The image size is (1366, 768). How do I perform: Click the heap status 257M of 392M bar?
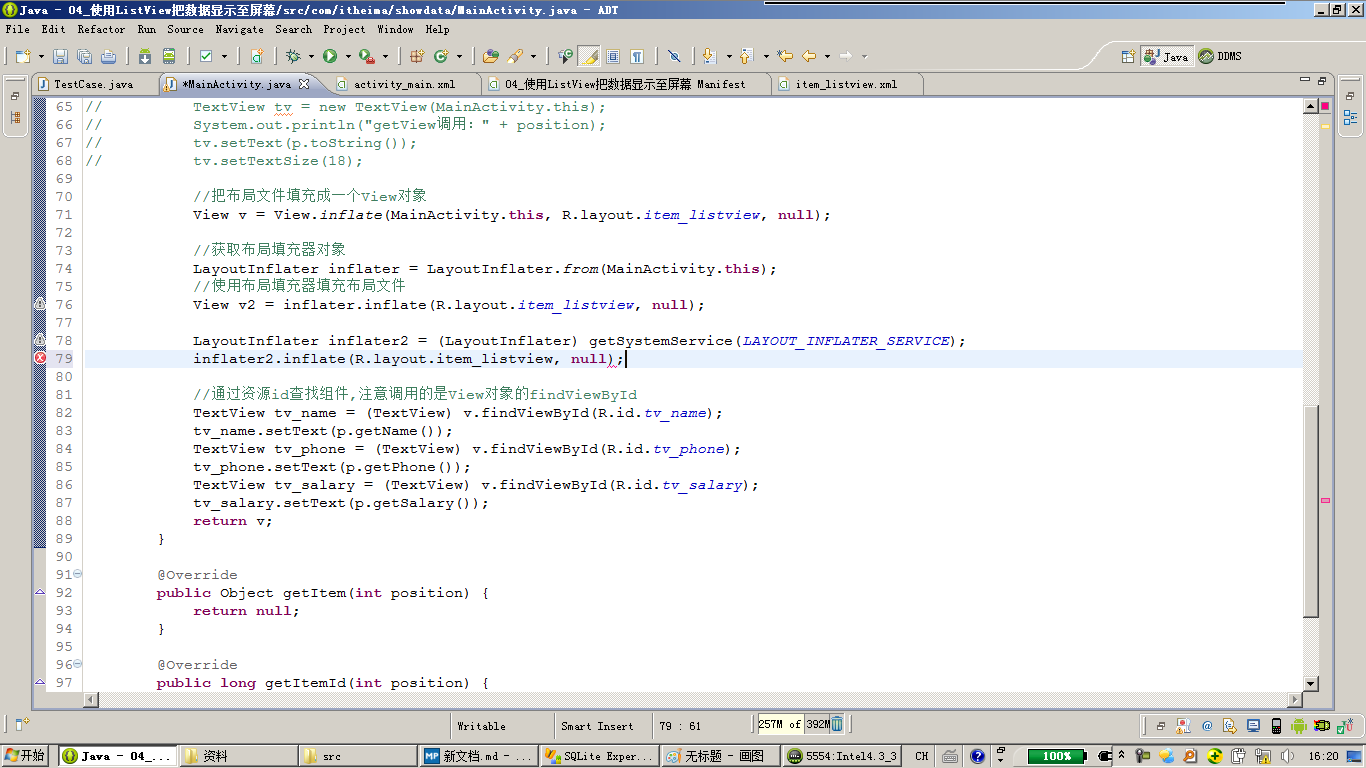pyautogui.click(x=793, y=724)
